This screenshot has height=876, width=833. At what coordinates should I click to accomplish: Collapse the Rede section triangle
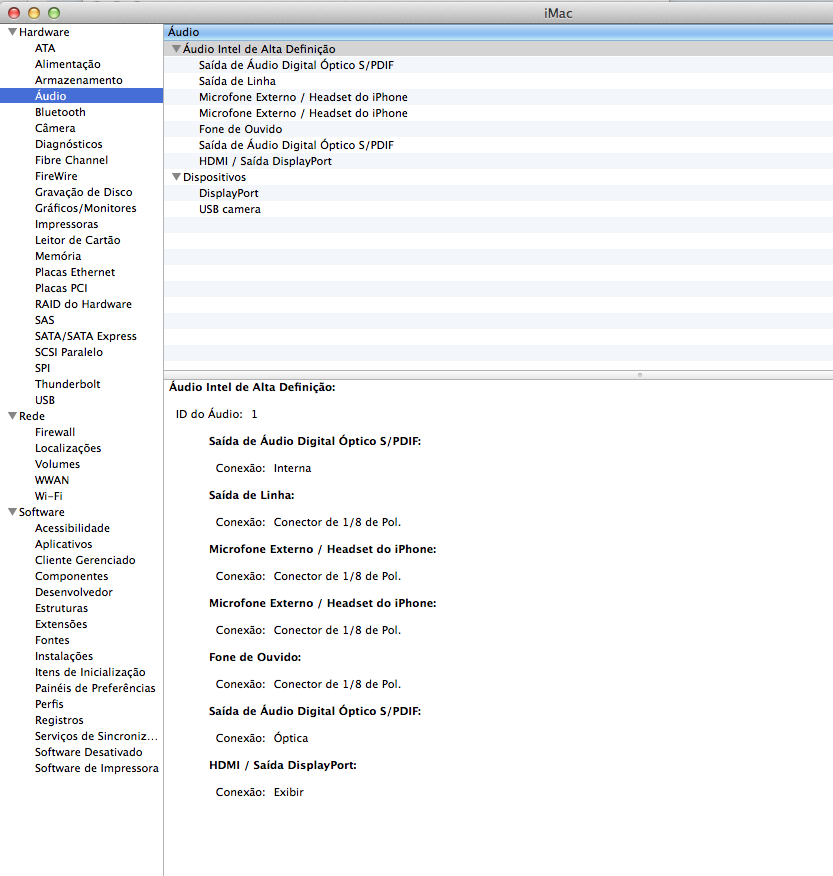click(x=12, y=416)
